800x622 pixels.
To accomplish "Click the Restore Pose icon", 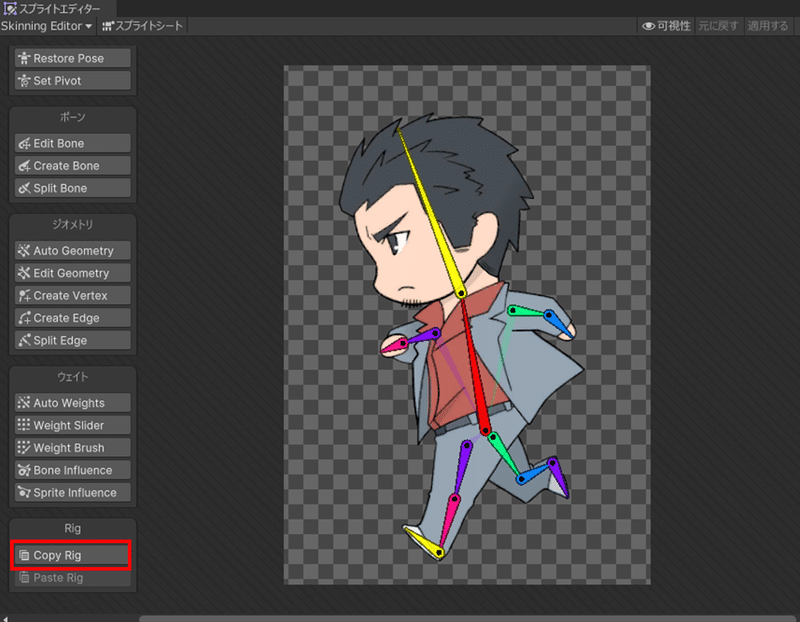I will (24, 58).
